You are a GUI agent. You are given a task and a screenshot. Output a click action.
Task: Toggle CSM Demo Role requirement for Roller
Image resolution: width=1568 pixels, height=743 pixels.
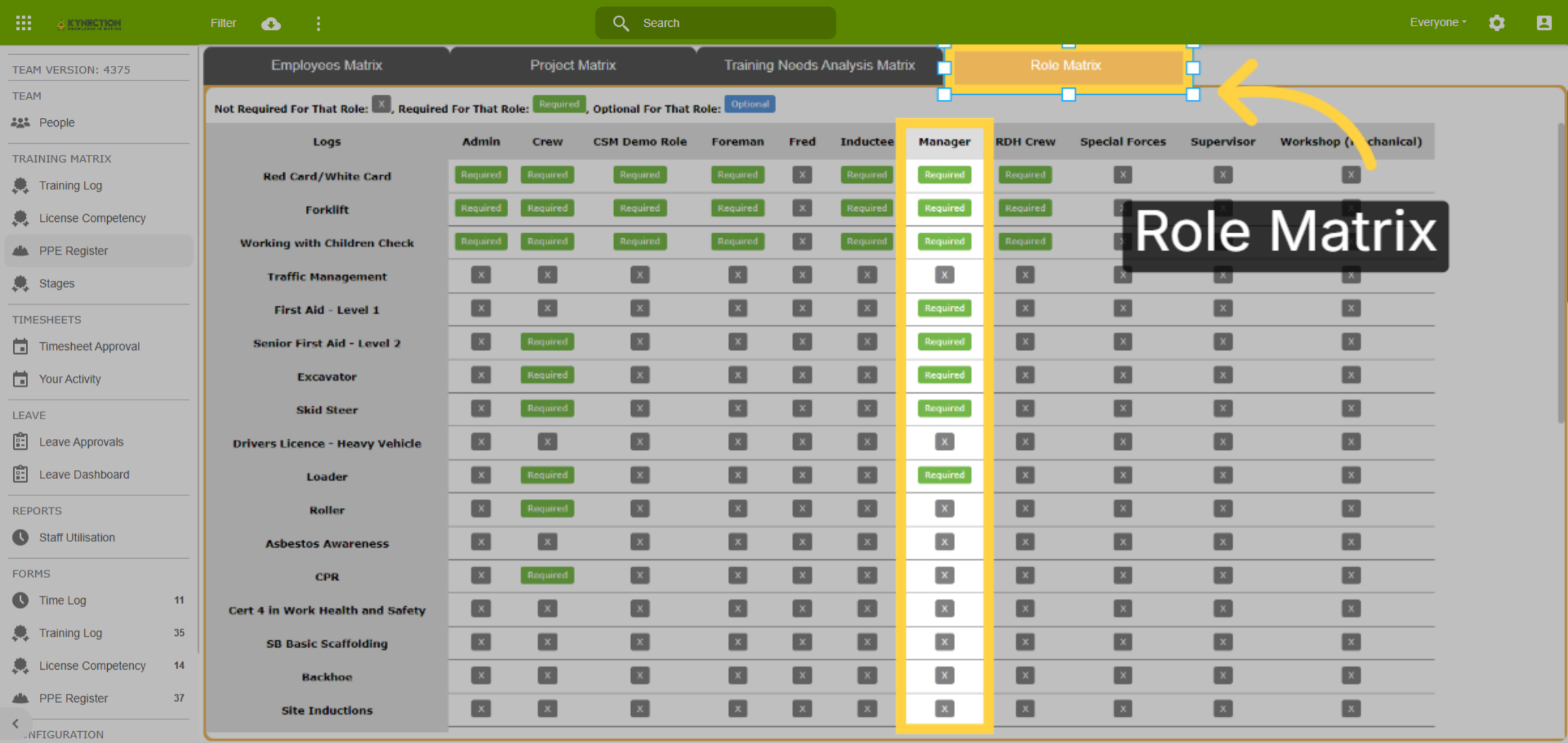pos(640,509)
